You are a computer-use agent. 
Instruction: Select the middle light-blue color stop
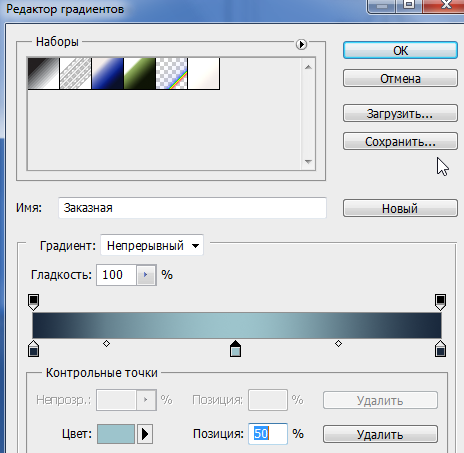click(x=235, y=349)
